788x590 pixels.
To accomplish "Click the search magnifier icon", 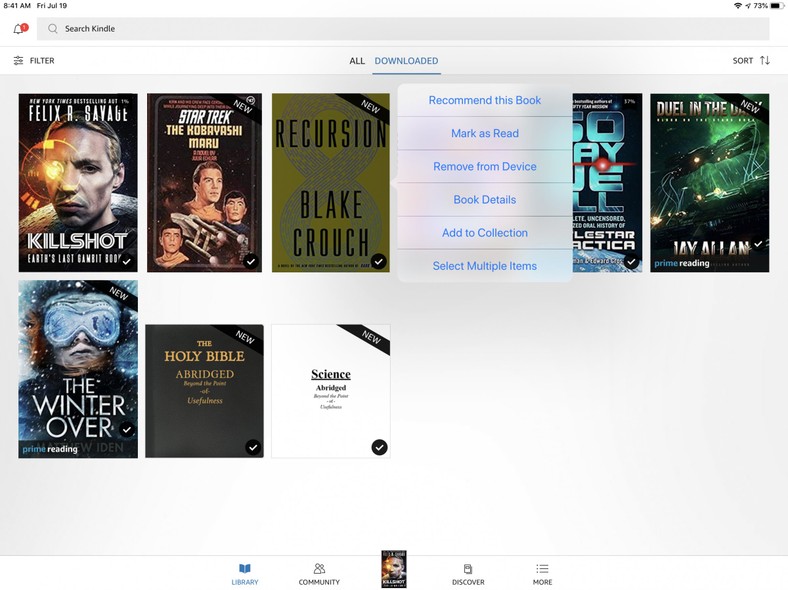I will click(53, 29).
